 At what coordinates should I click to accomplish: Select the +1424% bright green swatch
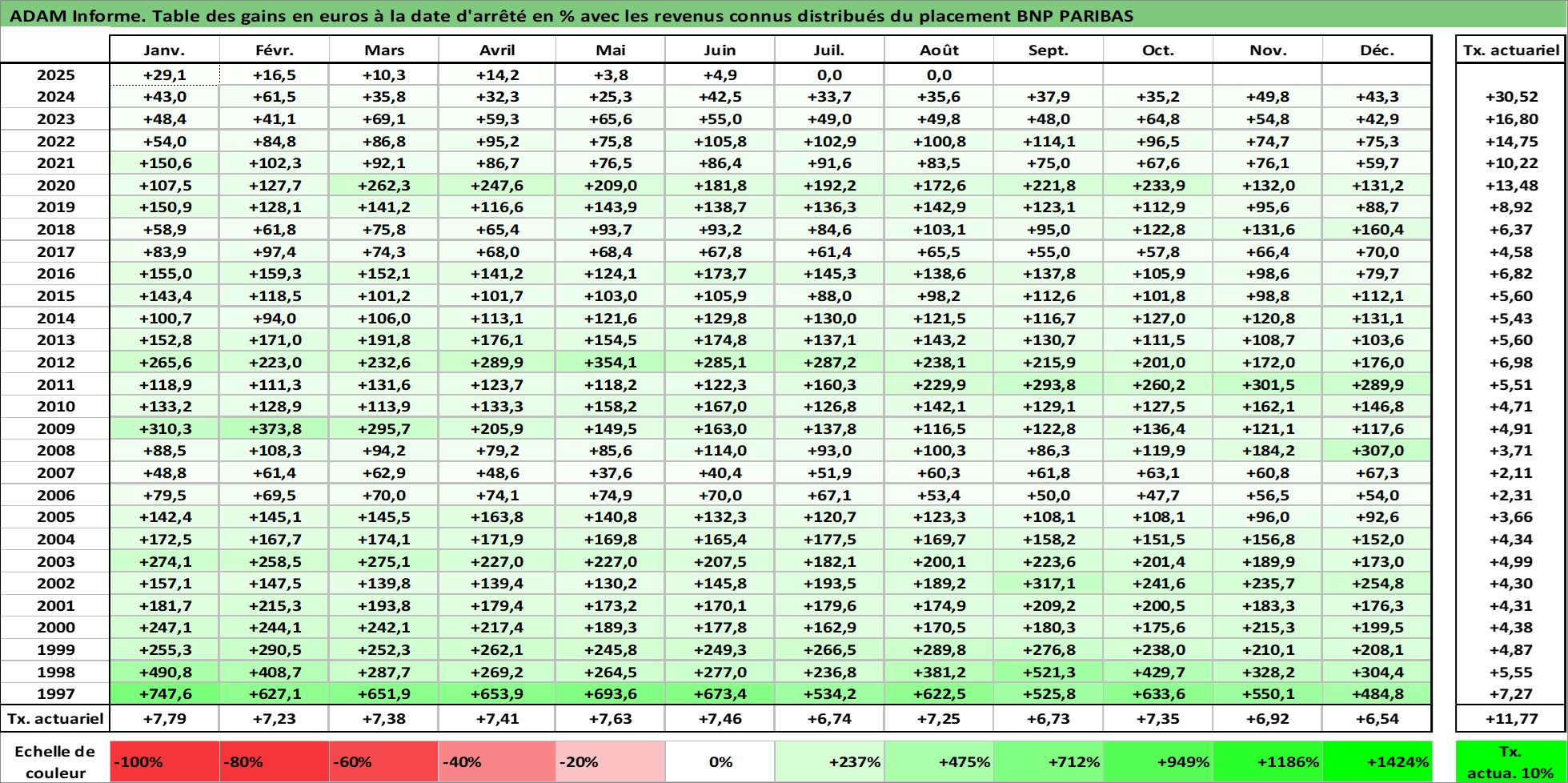1378,761
